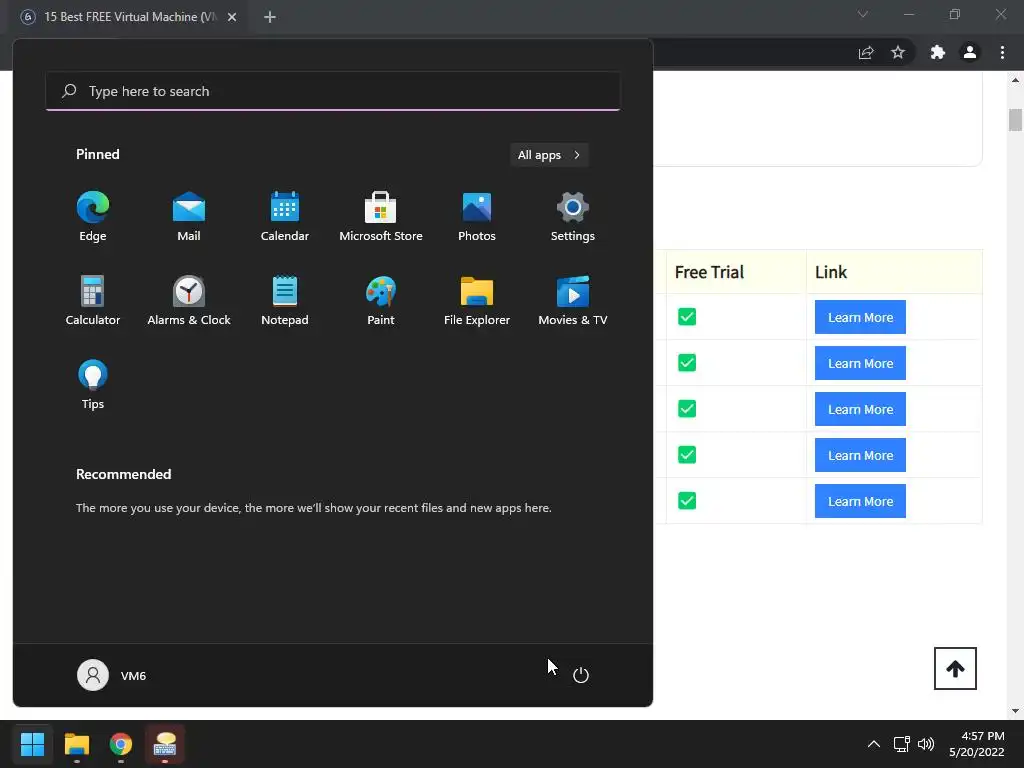This screenshot has width=1024, height=768.
Task: Click the Recommended section heading
Action: click(123, 474)
